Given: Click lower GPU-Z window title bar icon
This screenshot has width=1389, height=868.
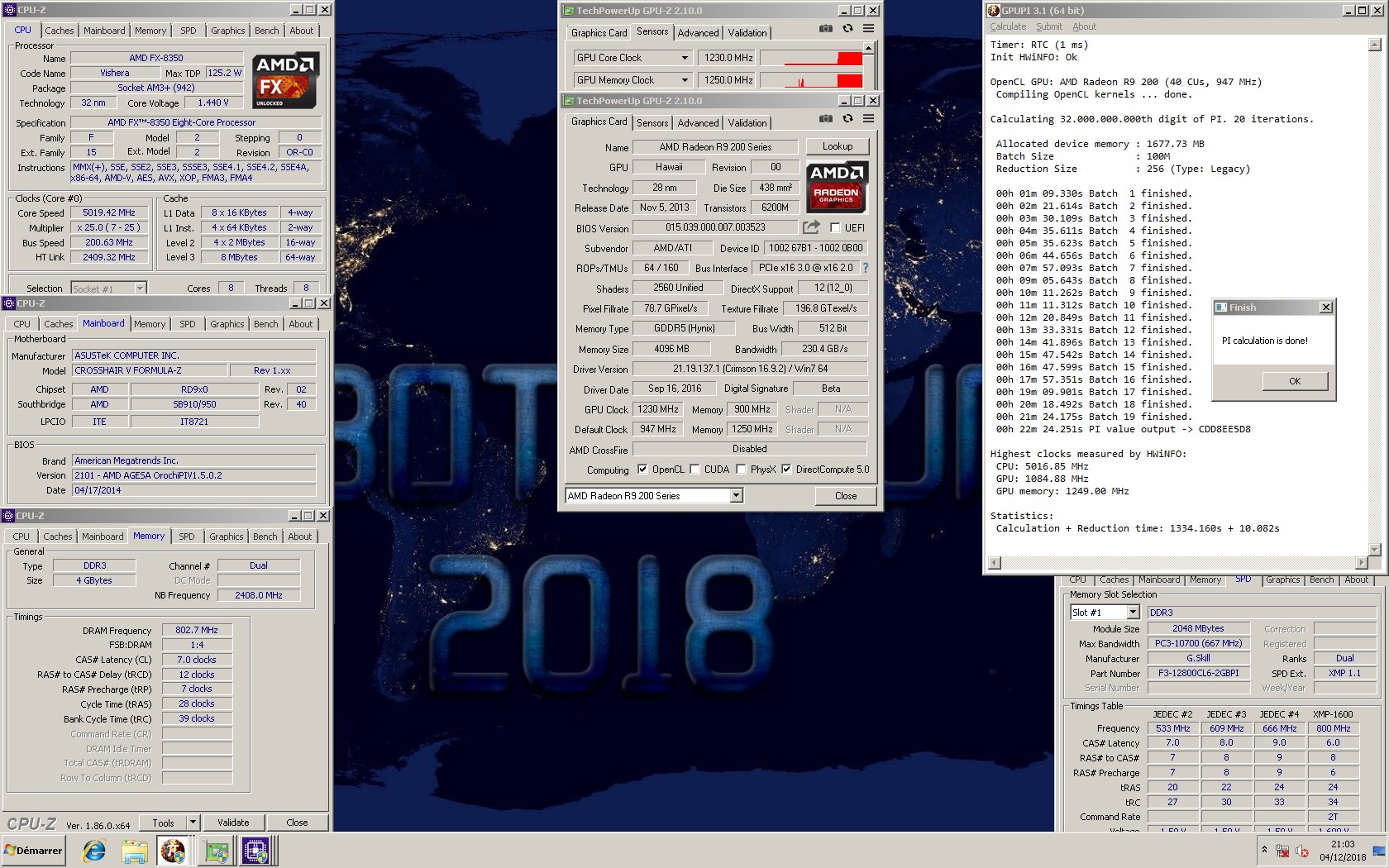Looking at the screenshot, I should pyautogui.click(x=568, y=101).
